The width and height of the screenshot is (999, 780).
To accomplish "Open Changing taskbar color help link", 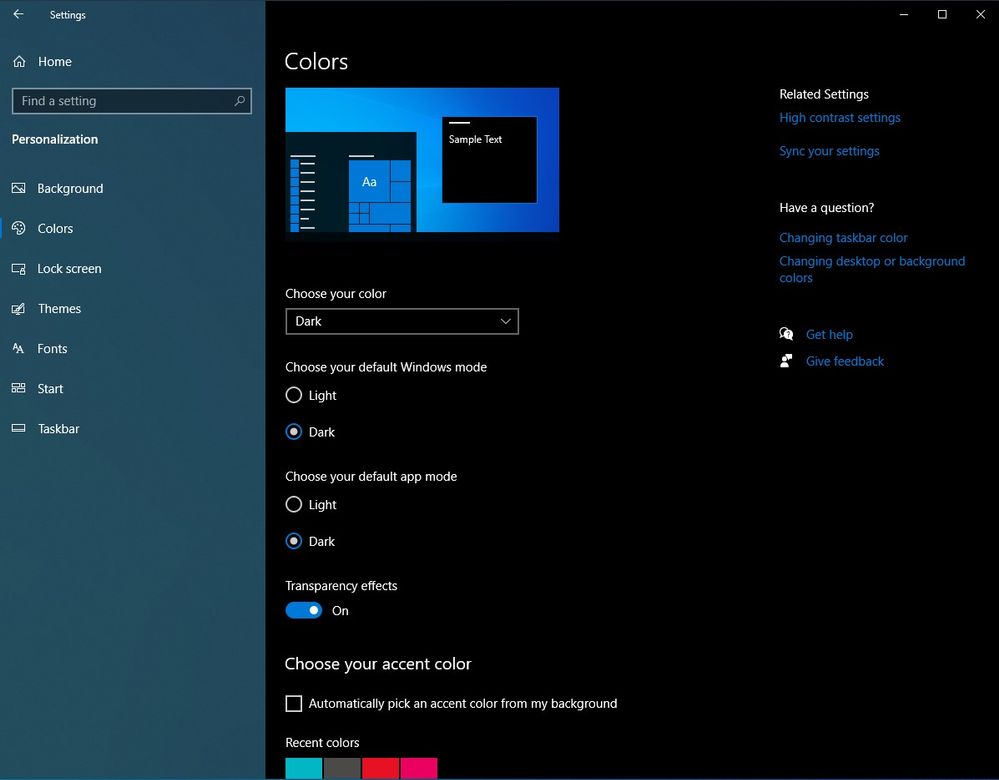I will click(x=843, y=238).
